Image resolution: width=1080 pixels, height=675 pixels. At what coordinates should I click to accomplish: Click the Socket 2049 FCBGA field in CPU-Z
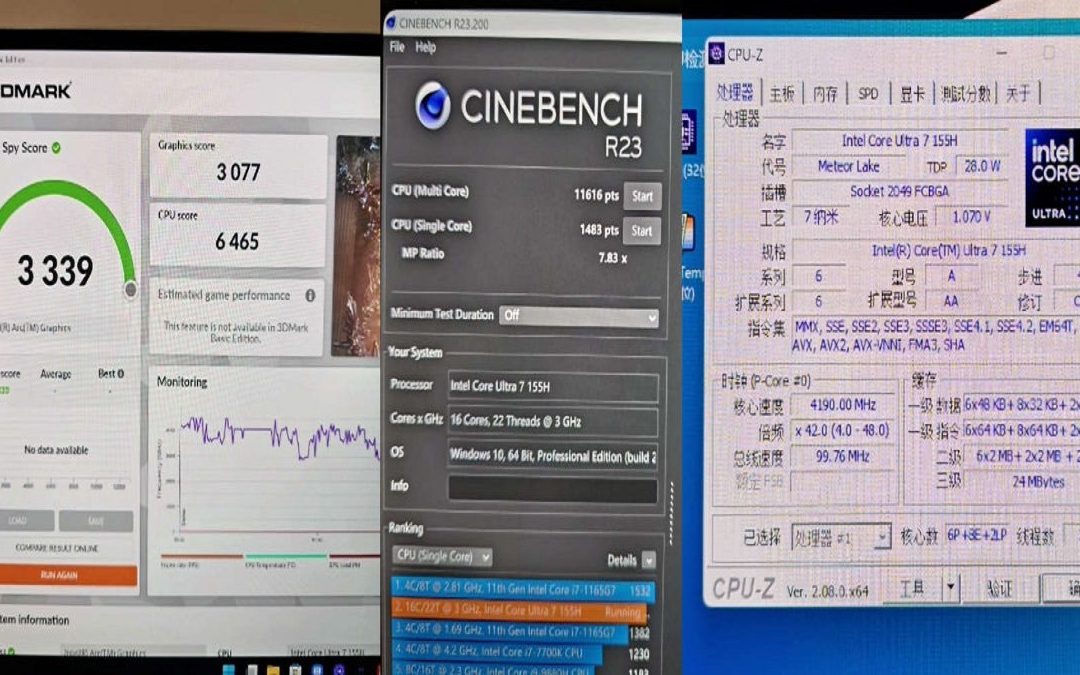[900, 191]
